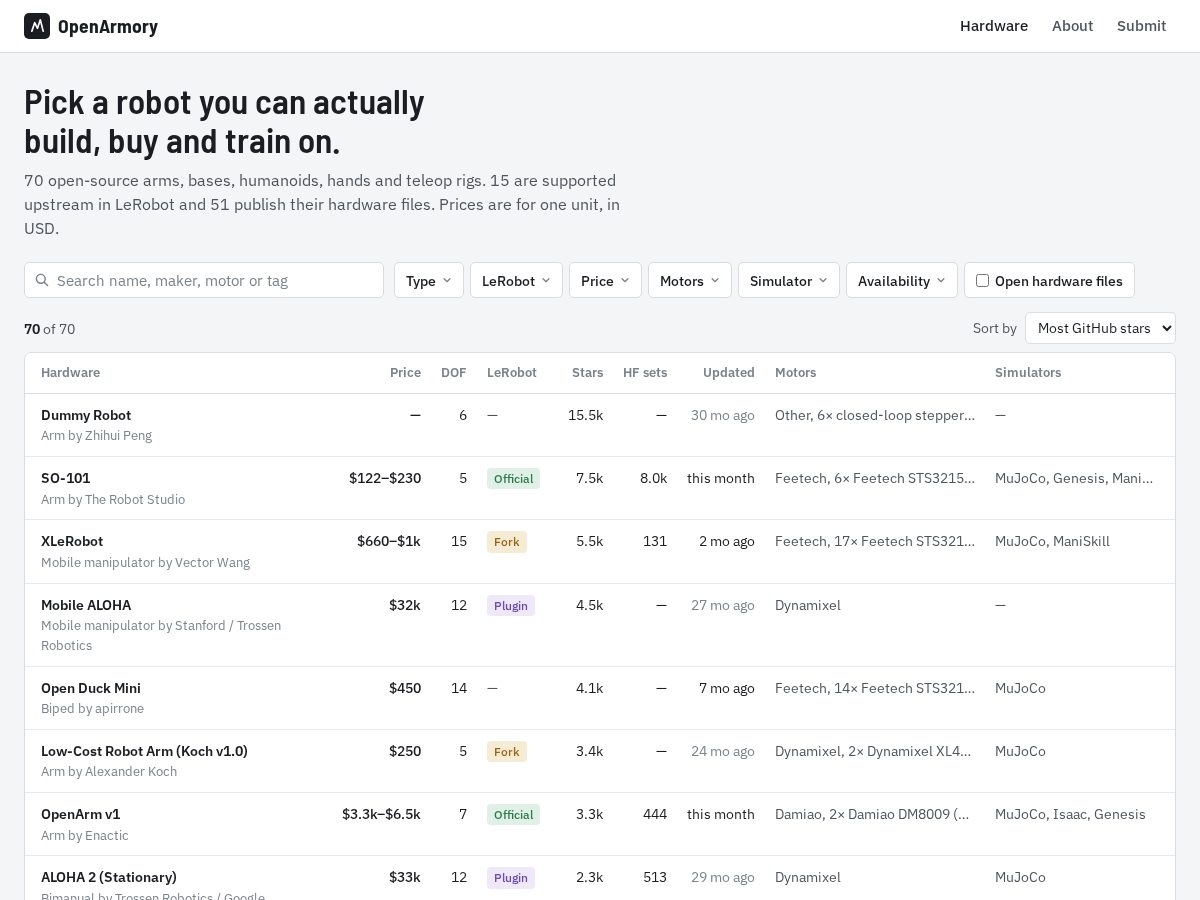Click the Official badge in SO-101 row
This screenshot has width=1200, height=900.
click(x=513, y=478)
